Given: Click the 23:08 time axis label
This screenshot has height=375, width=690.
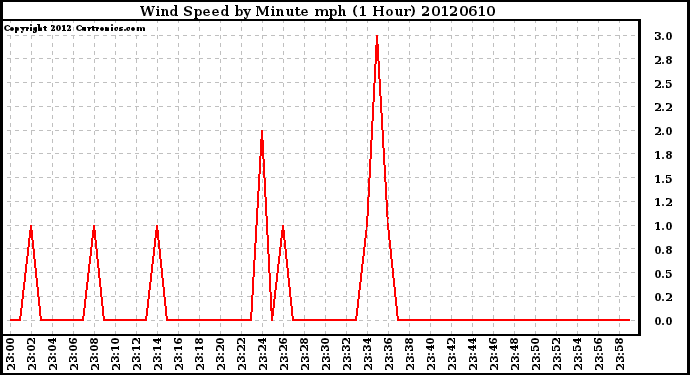Looking at the screenshot, I should [95, 354].
